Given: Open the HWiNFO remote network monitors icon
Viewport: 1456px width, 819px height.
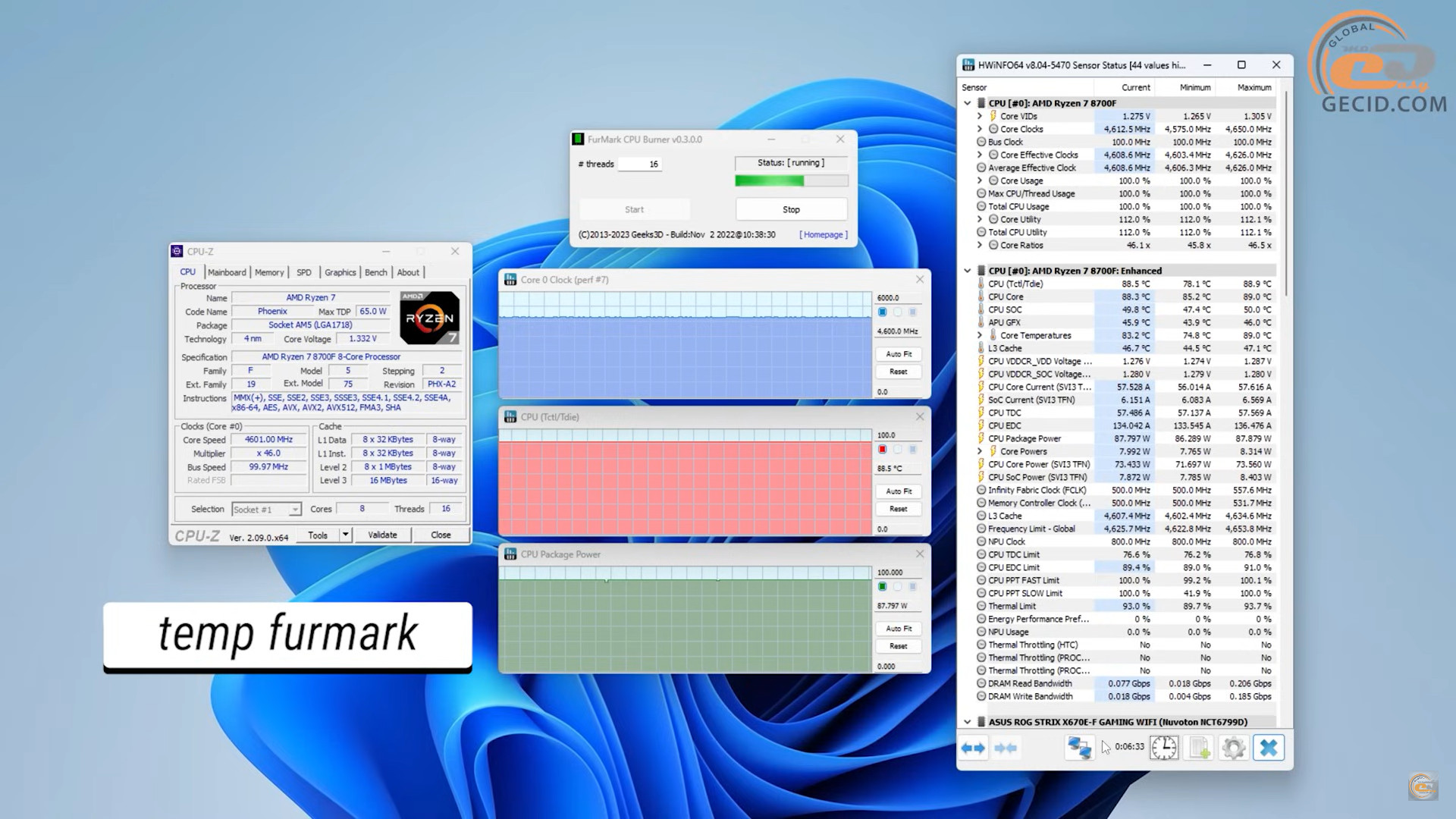Looking at the screenshot, I should coord(1079,748).
